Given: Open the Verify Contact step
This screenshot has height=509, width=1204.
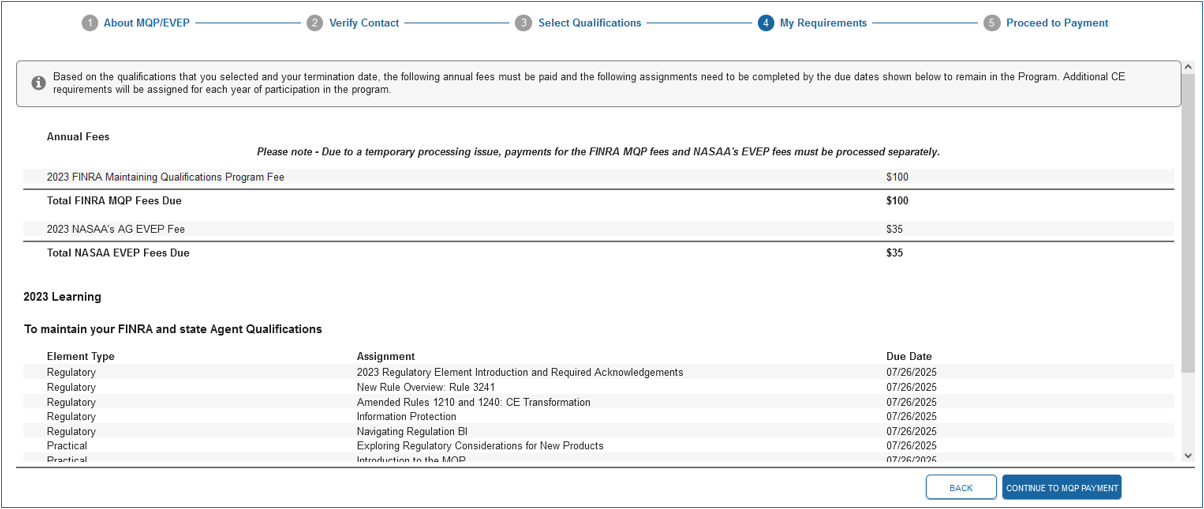Looking at the screenshot, I should pyautogui.click(x=364, y=23).
